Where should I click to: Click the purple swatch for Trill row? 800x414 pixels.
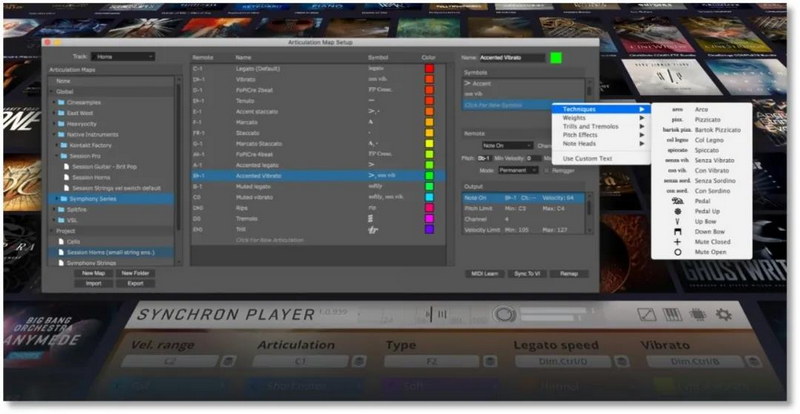[430, 229]
